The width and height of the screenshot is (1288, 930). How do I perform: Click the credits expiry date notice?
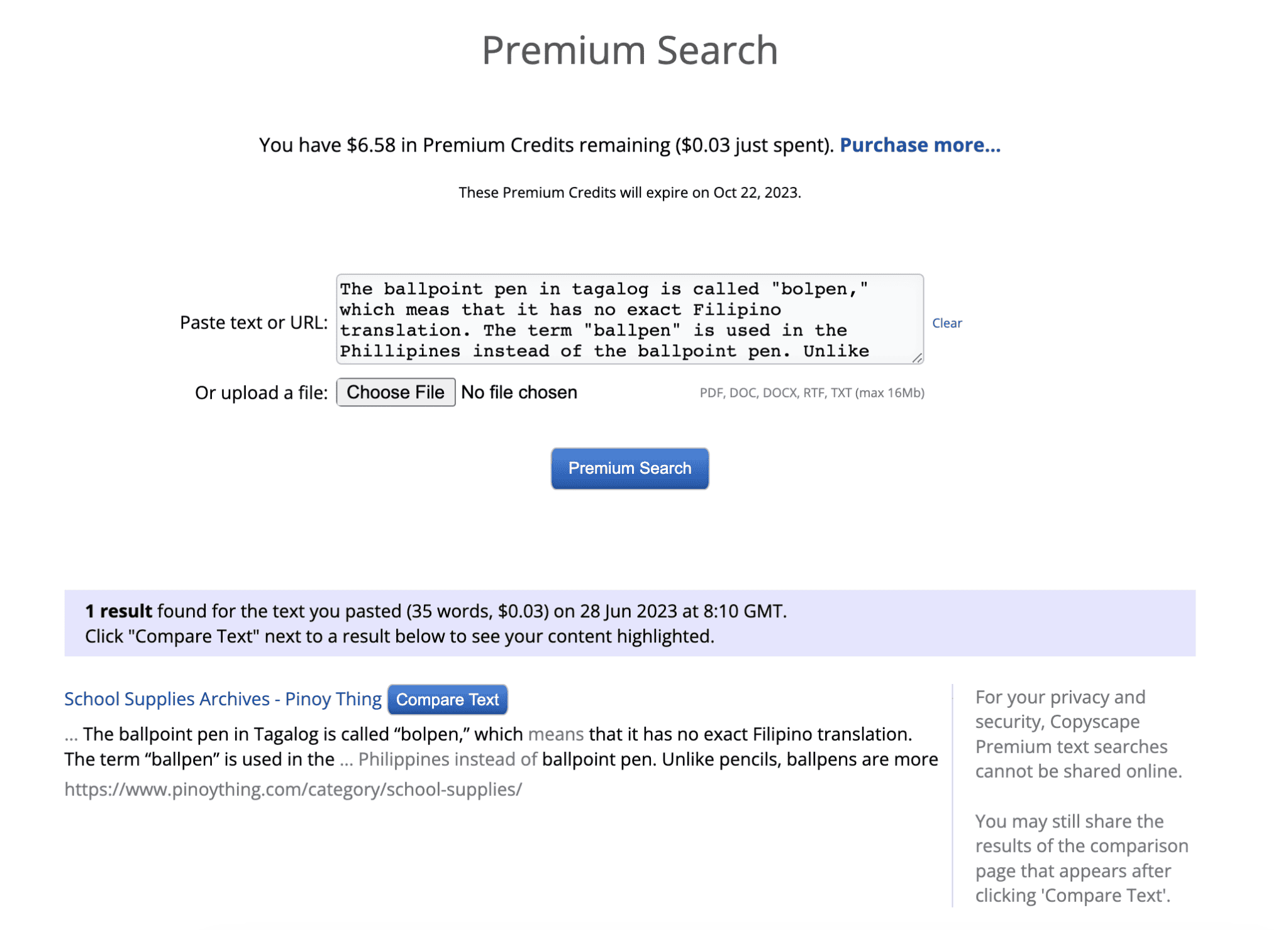point(630,193)
